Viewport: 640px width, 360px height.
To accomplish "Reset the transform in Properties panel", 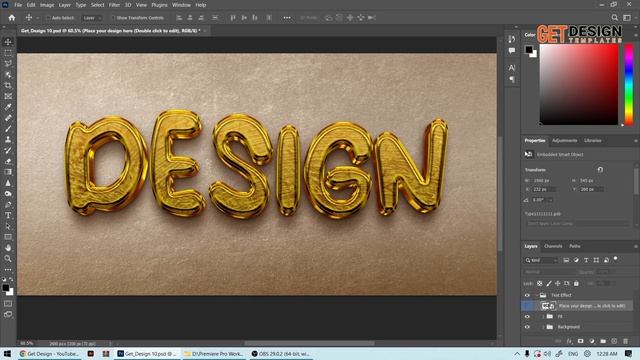I will (x=600, y=170).
